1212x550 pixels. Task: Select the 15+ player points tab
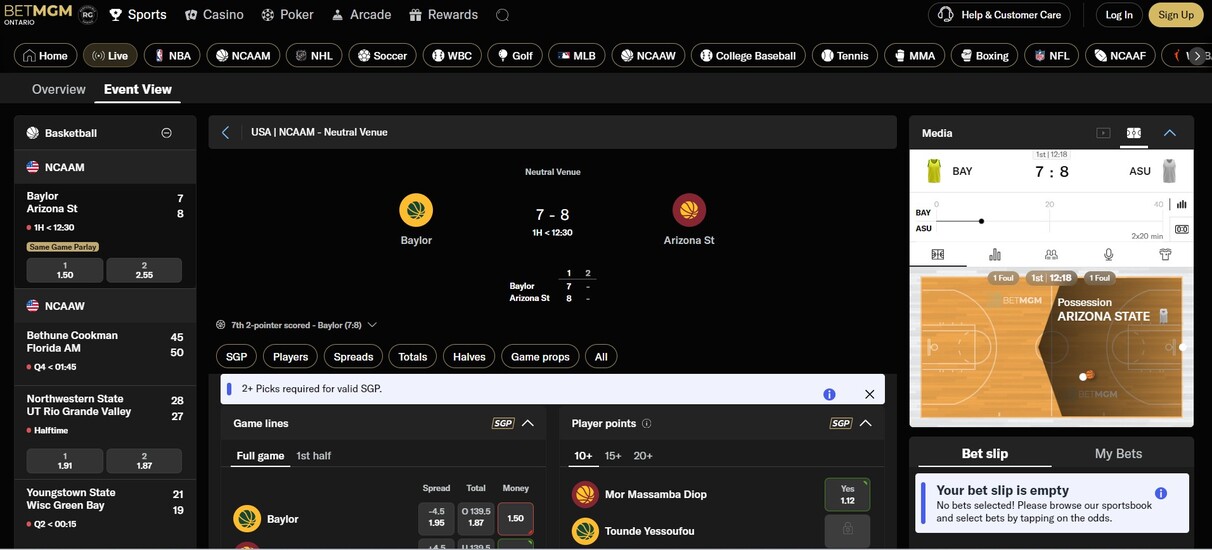point(613,456)
